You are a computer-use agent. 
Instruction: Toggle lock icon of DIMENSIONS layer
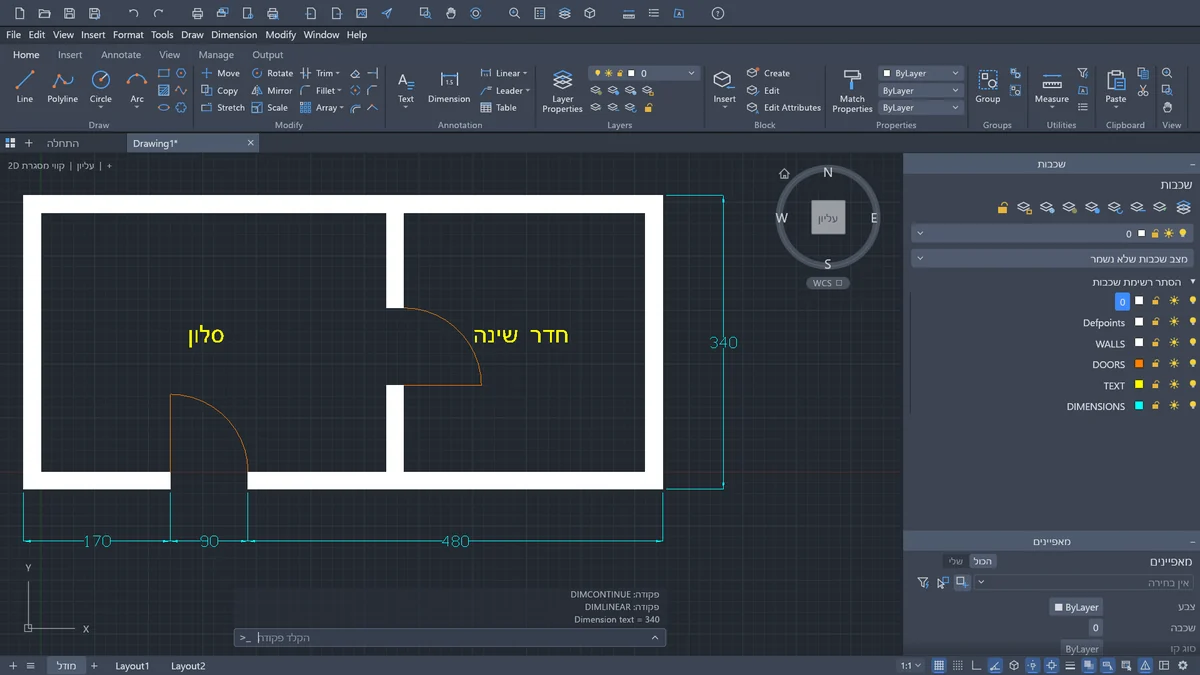pyautogui.click(x=1156, y=406)
